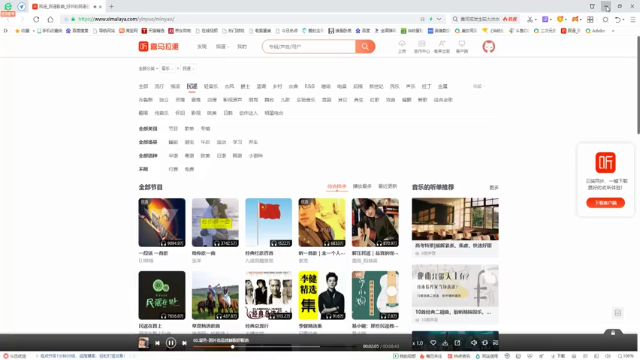Screen dimensions: 640x360
Task: Click the browser page vertical scrollbar
Action: click(638, 85)
